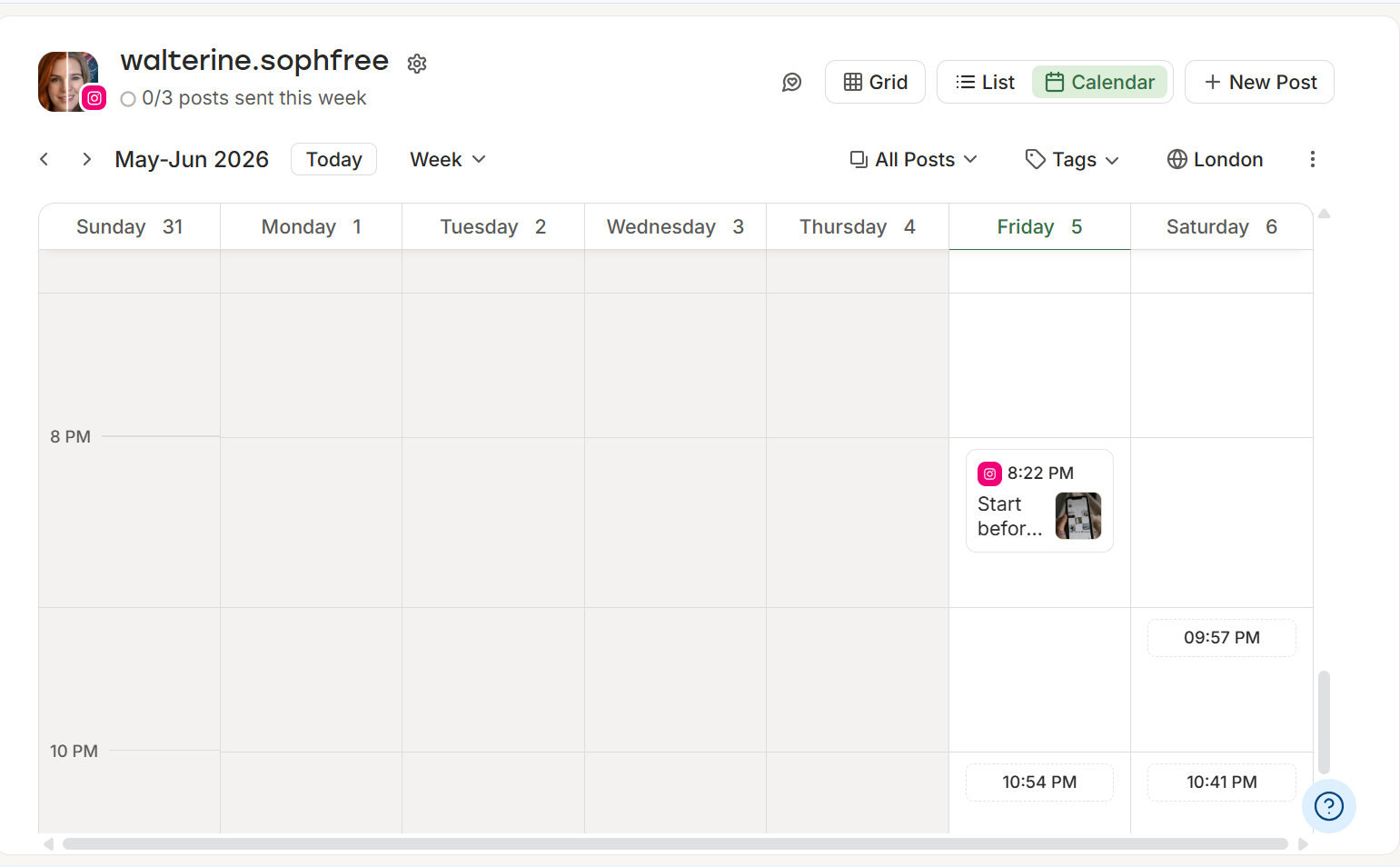Select the 10:41 PM Saturday time slot
The image size is (1400, 867).
coord(1222,782)
